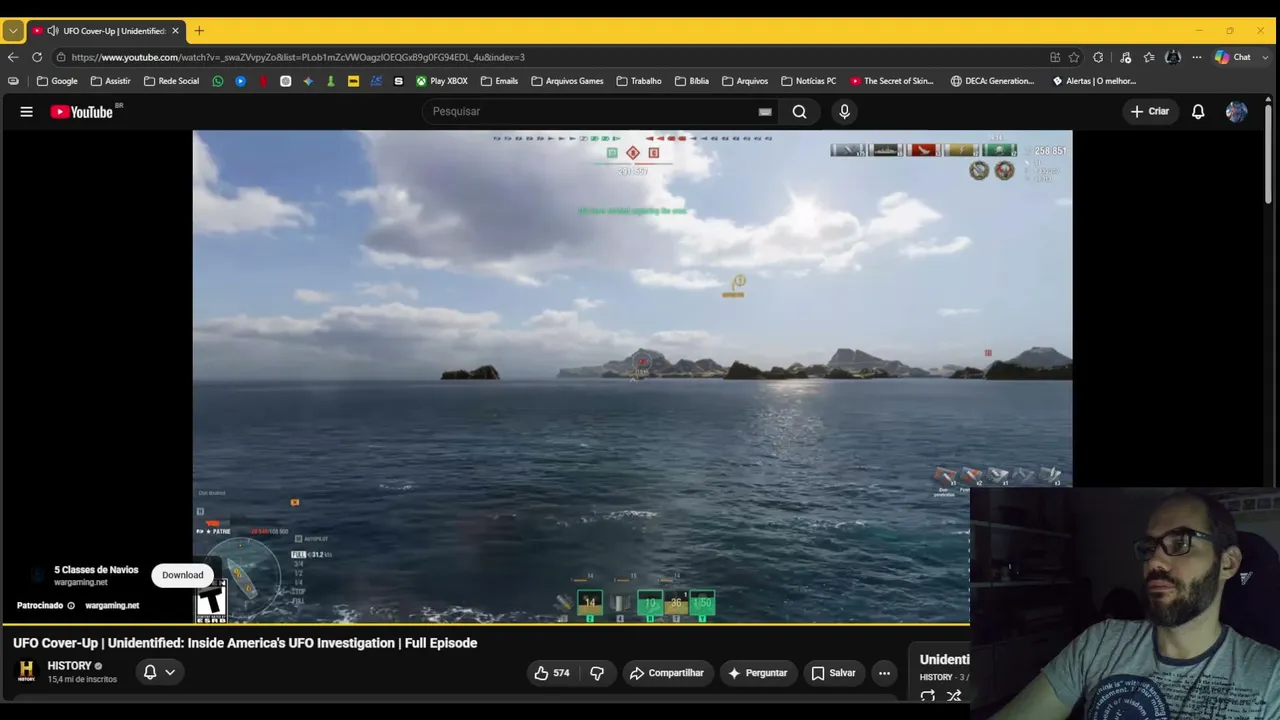Toggle the playlist loop button
The width and height of the screenshot is (1280, 720).
coord(928,696)
